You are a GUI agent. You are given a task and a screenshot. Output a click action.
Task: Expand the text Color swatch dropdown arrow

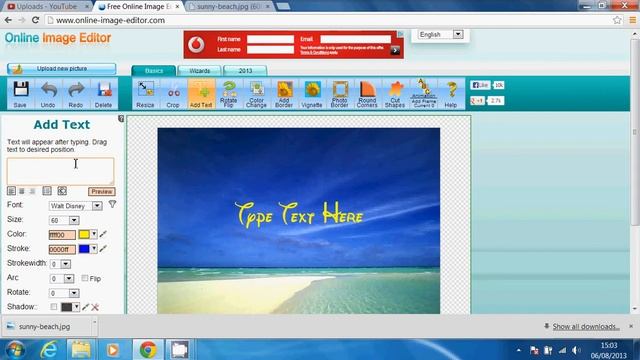pyautogui.click(x=94, y=234)
